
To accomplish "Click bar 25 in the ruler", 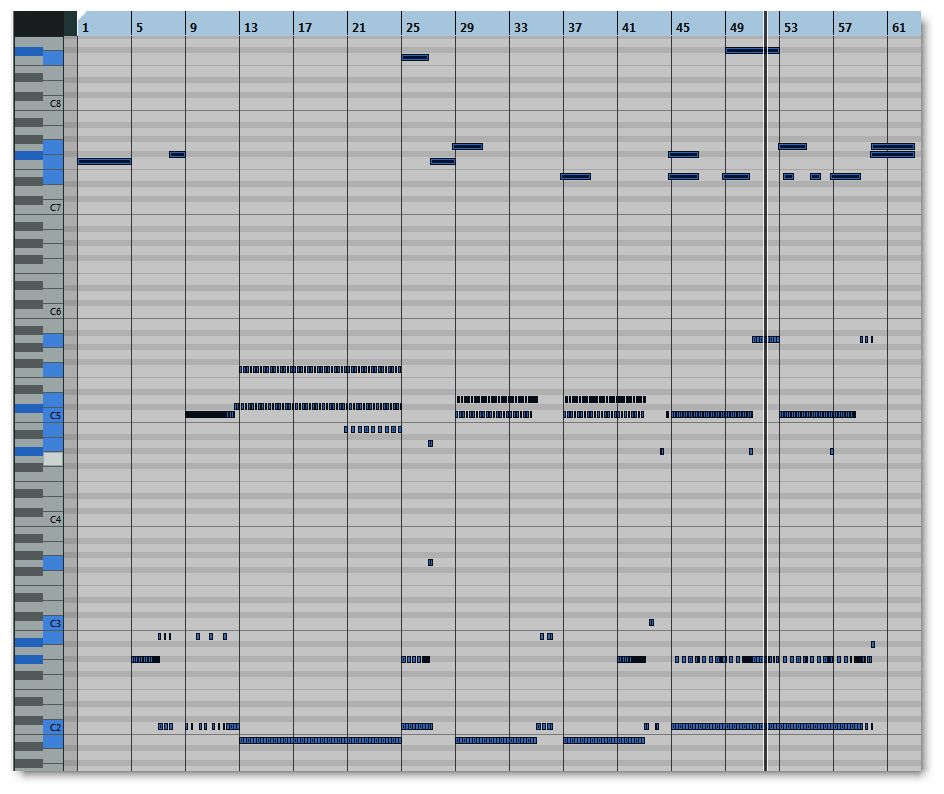I will click(412, 28).
